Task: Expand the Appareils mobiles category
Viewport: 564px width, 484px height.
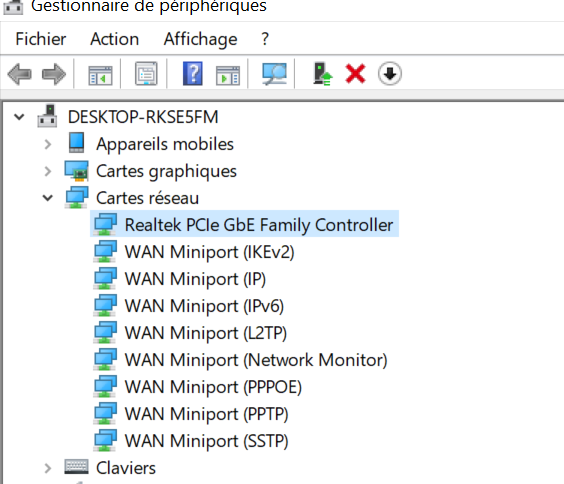Action: tap(47, 144)
